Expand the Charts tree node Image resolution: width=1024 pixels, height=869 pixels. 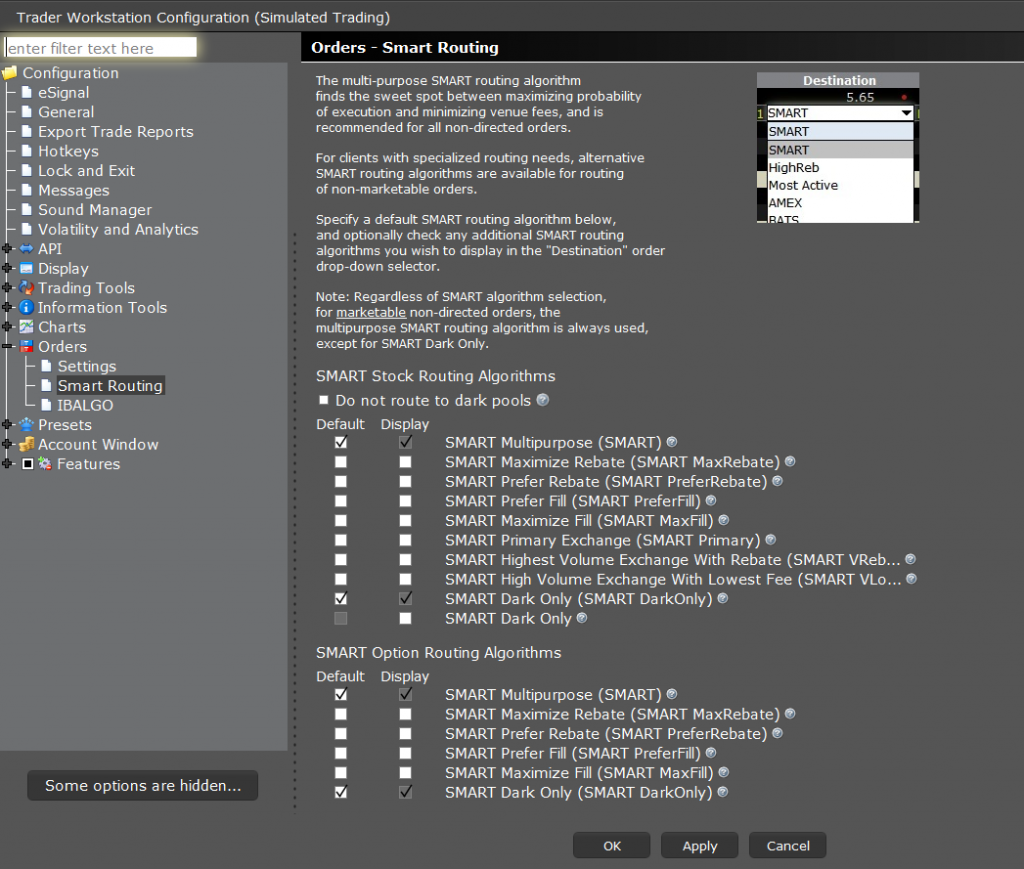tap(7, 326)
